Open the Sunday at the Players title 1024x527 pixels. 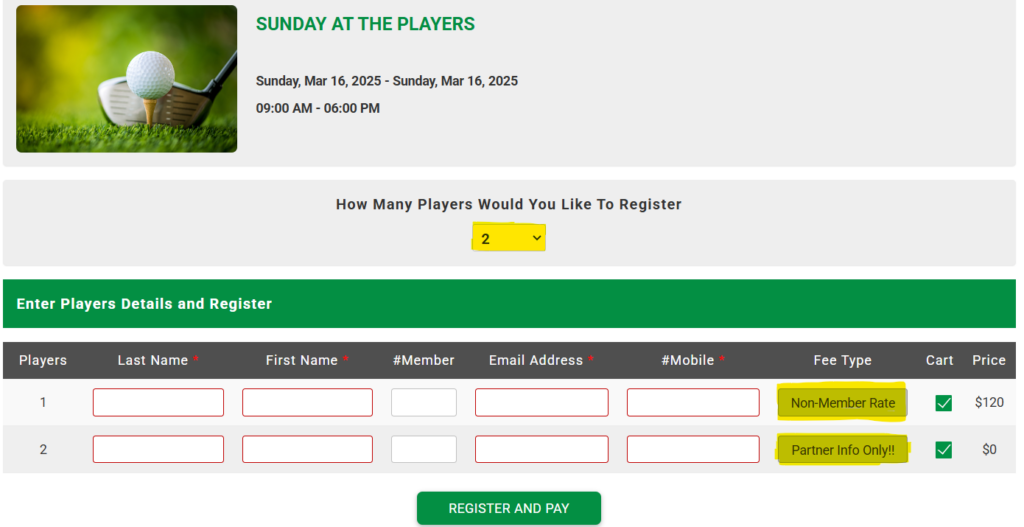pos(365,24)
